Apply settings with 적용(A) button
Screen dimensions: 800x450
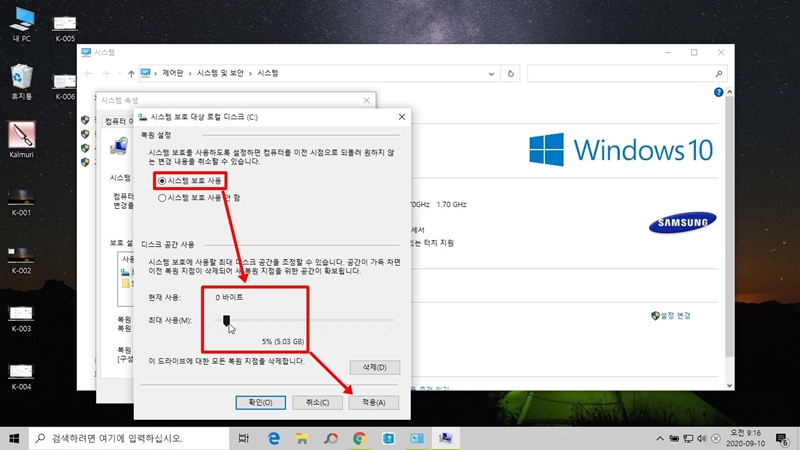tap(374, 403)
